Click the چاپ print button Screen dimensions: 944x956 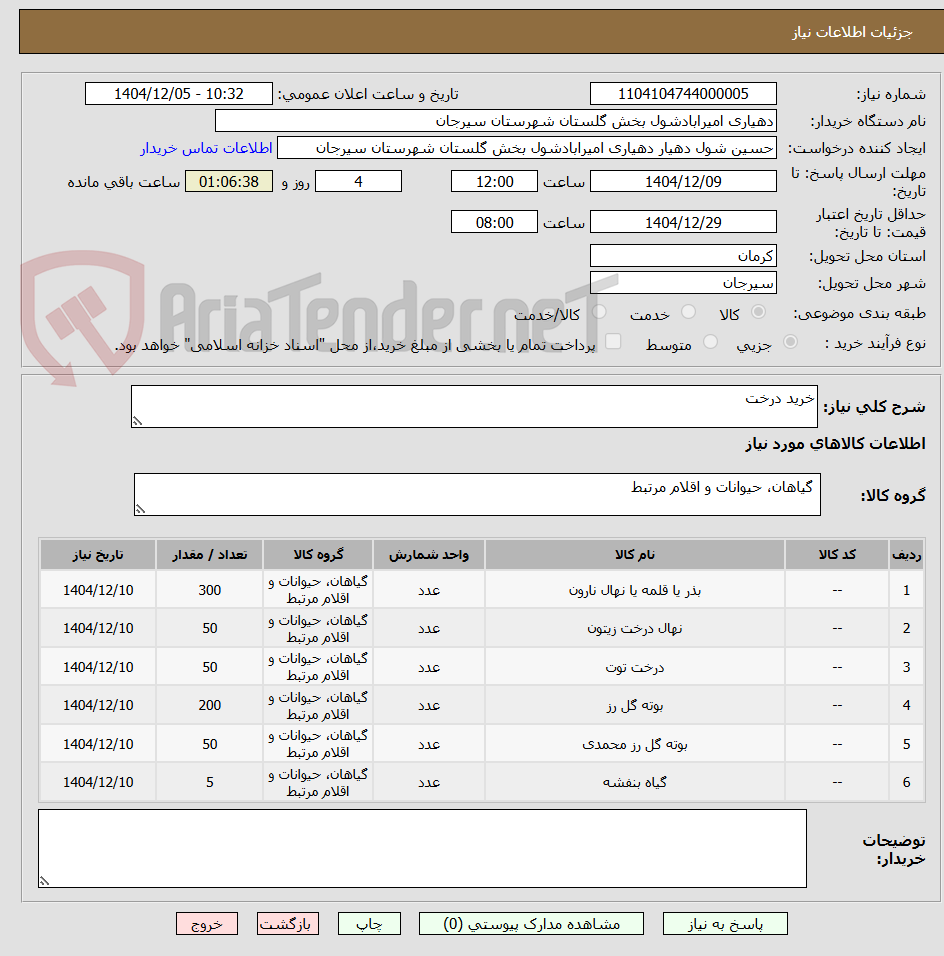pos(370,924)
